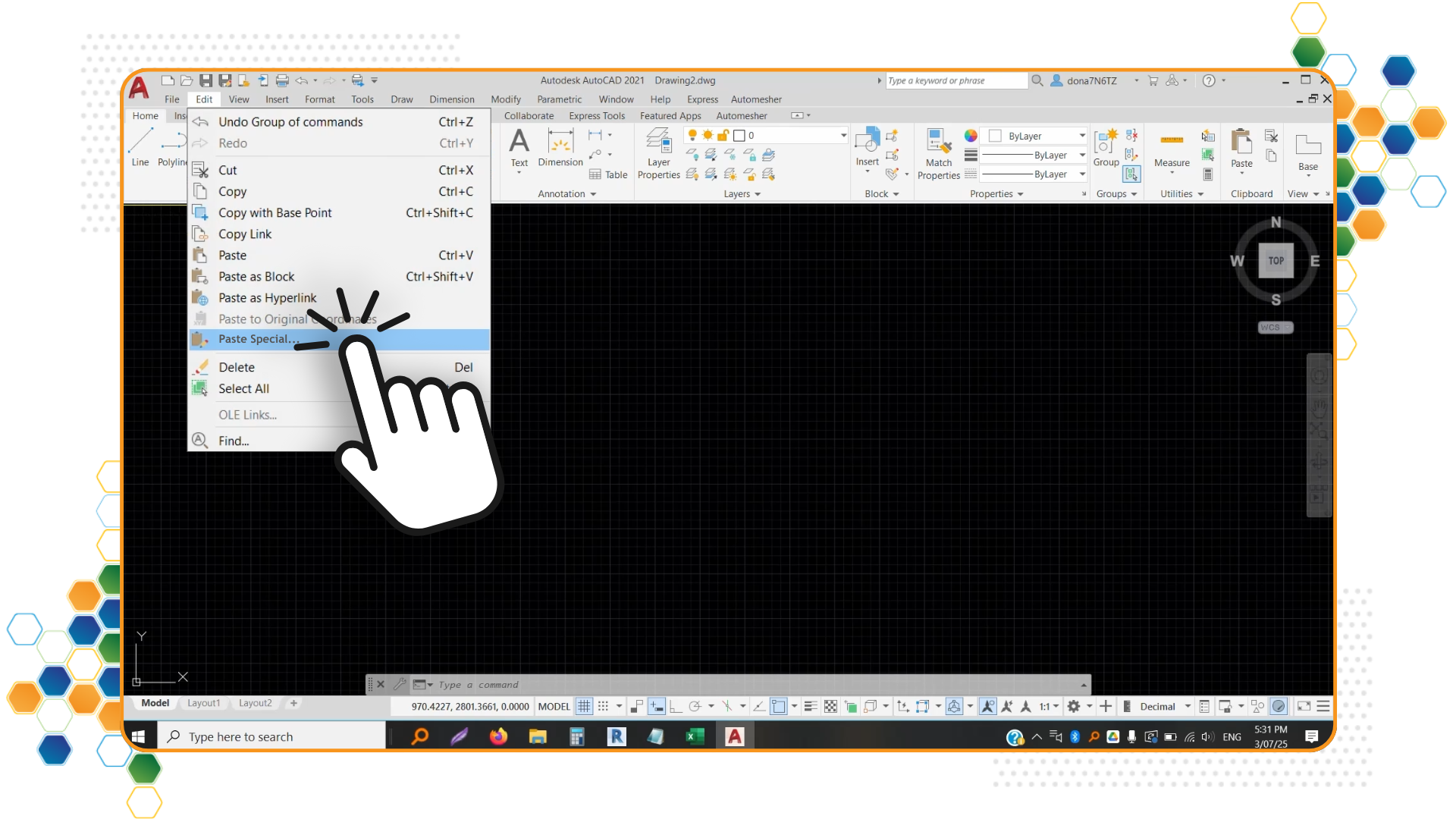Click the keyword or phrase search box
Viewport: 1456px width, 819px height.
956,80
